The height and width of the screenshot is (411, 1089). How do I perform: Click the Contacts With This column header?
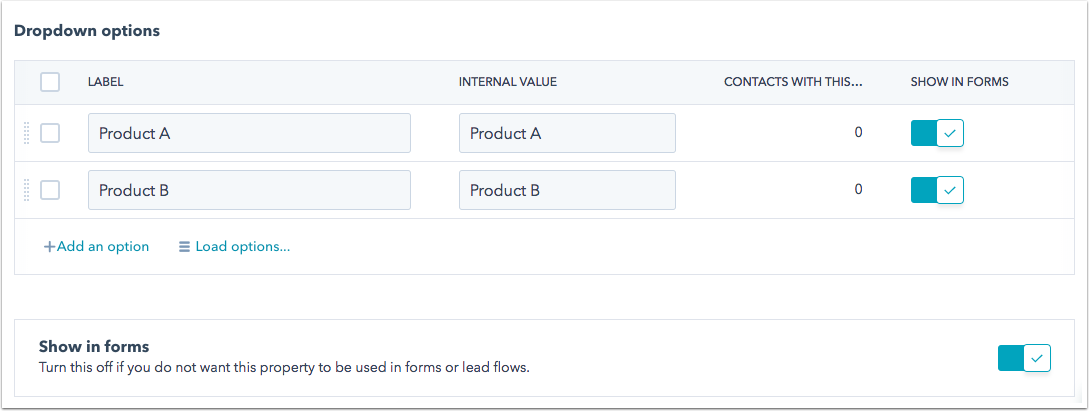click(x=793, y=82)
